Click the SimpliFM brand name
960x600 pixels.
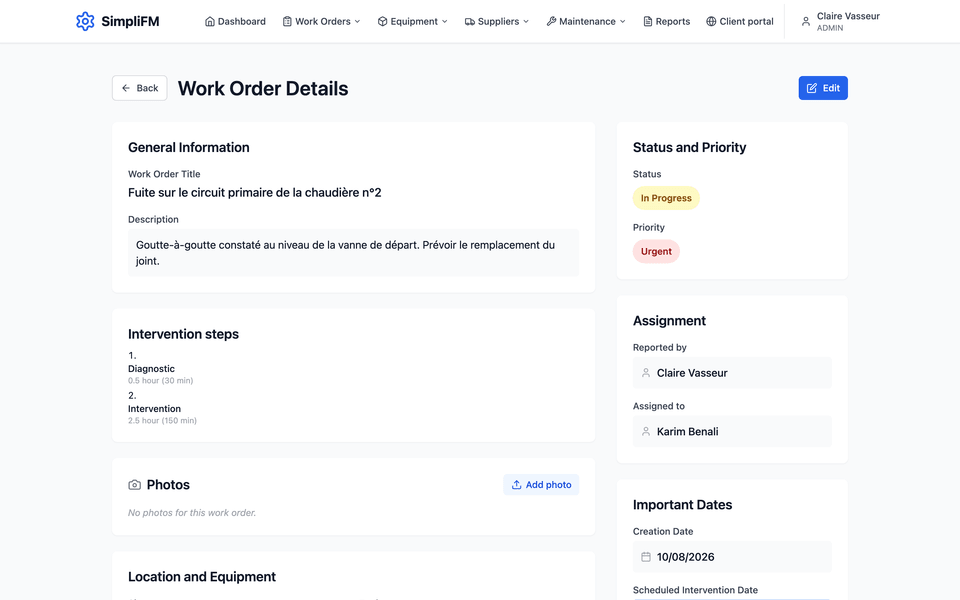click(x=130, y=21)
